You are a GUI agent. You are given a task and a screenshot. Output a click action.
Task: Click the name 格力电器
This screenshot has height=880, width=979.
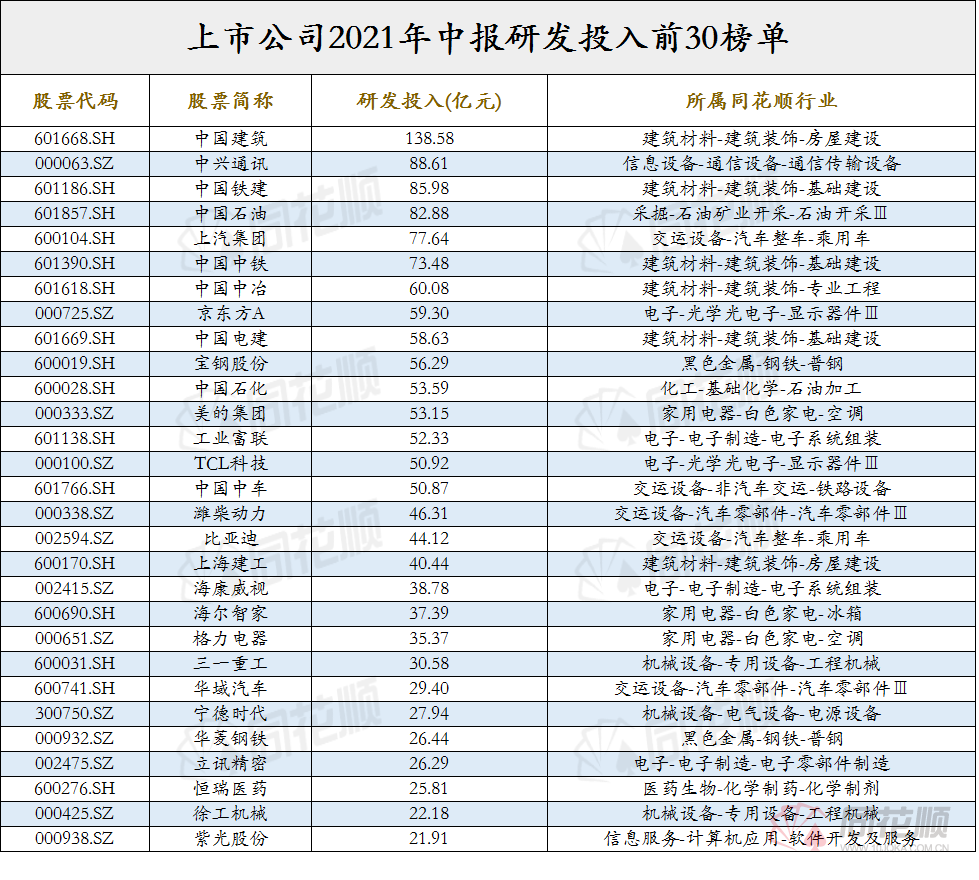pos(230,638)
